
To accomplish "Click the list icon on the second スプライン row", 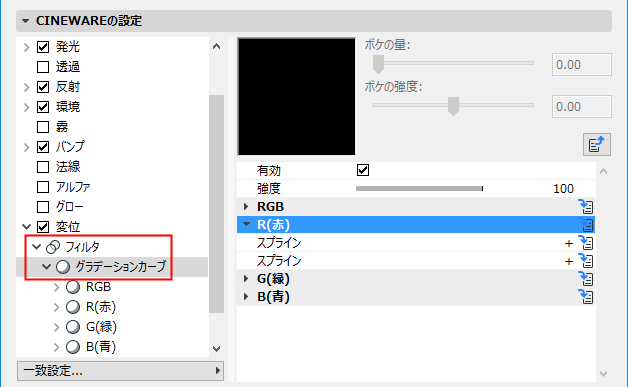I will pyautogui.click(x=586, y=261).
